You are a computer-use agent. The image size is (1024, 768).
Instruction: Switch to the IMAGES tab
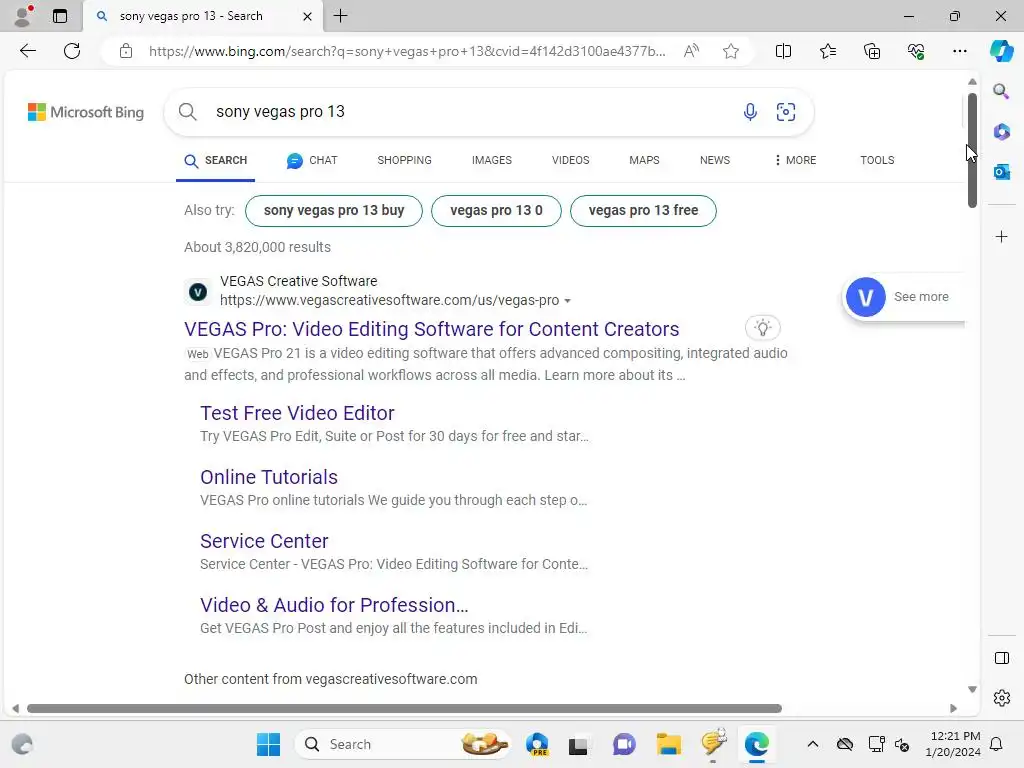pos(492,160)
